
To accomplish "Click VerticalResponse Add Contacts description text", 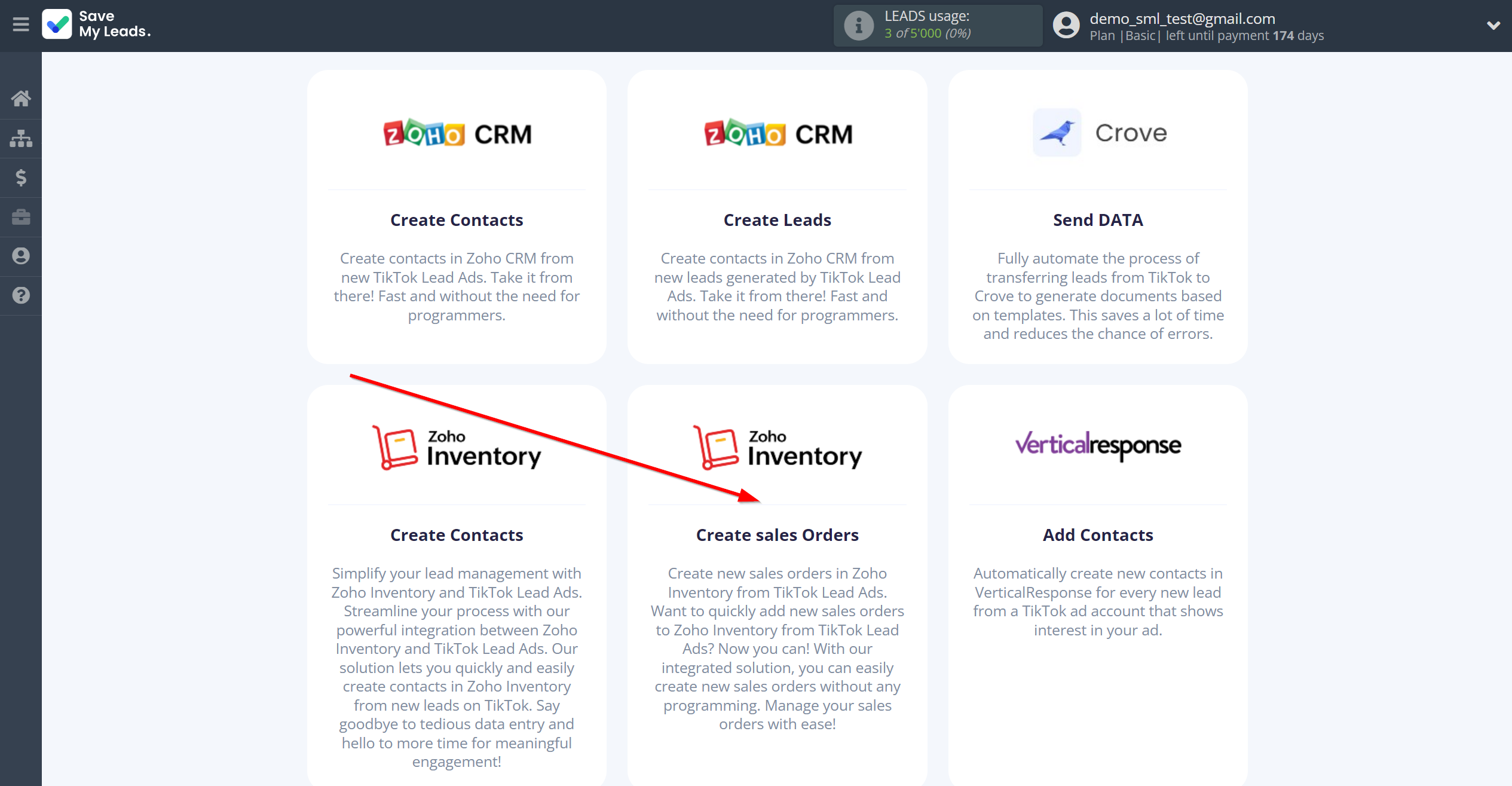I will point(1098,602).
